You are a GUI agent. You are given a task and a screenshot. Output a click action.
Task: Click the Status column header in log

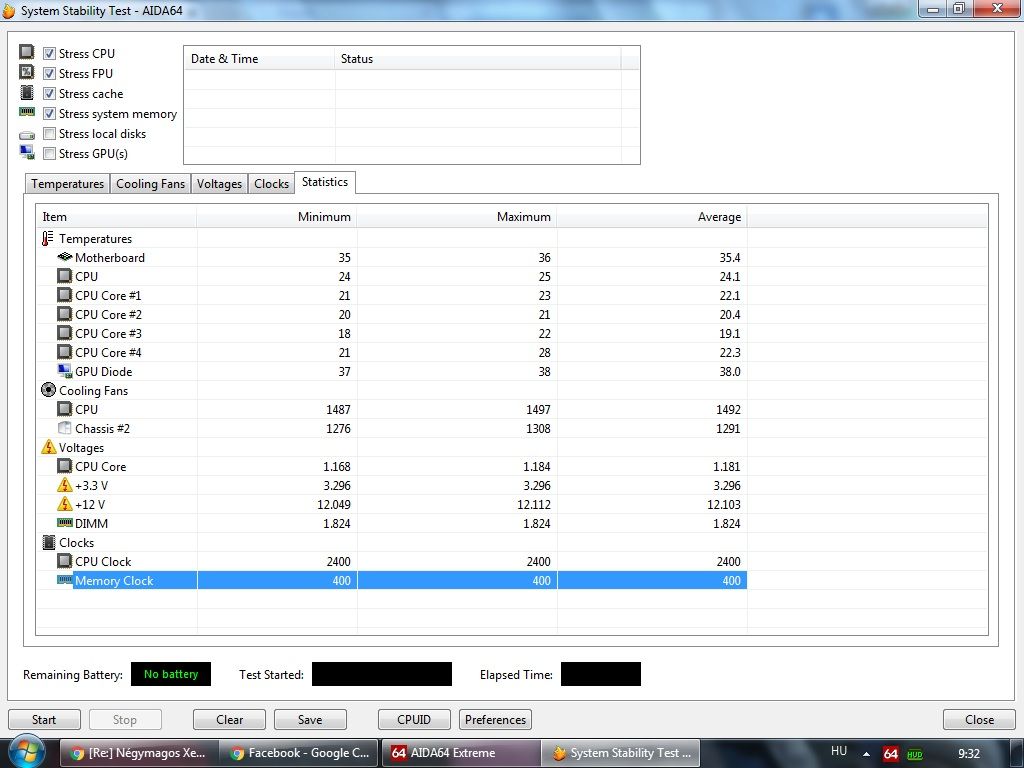pyautogui.click(x=477, y=59)
